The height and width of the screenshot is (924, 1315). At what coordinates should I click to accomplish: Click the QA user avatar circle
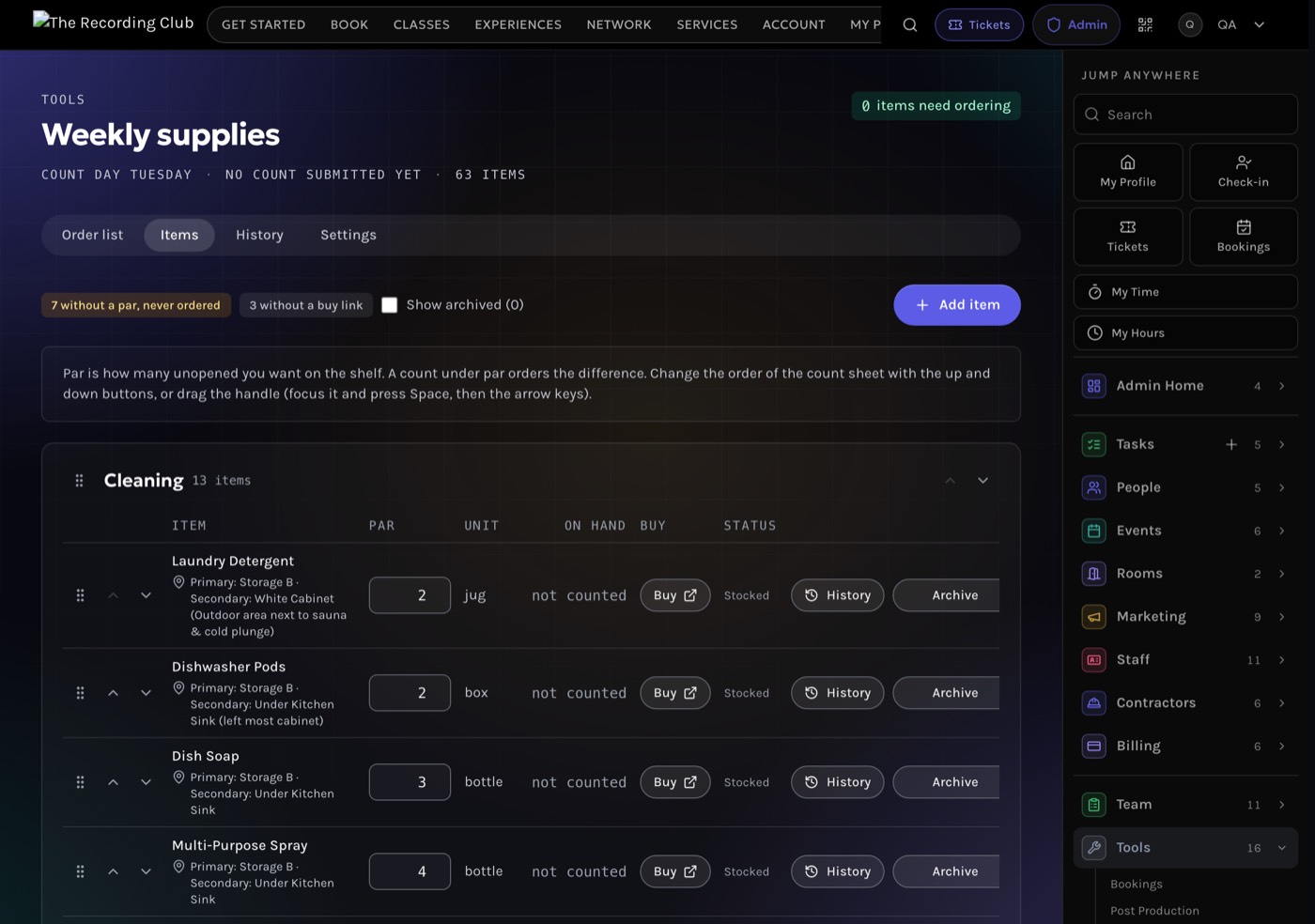(x=1190, y=25)
